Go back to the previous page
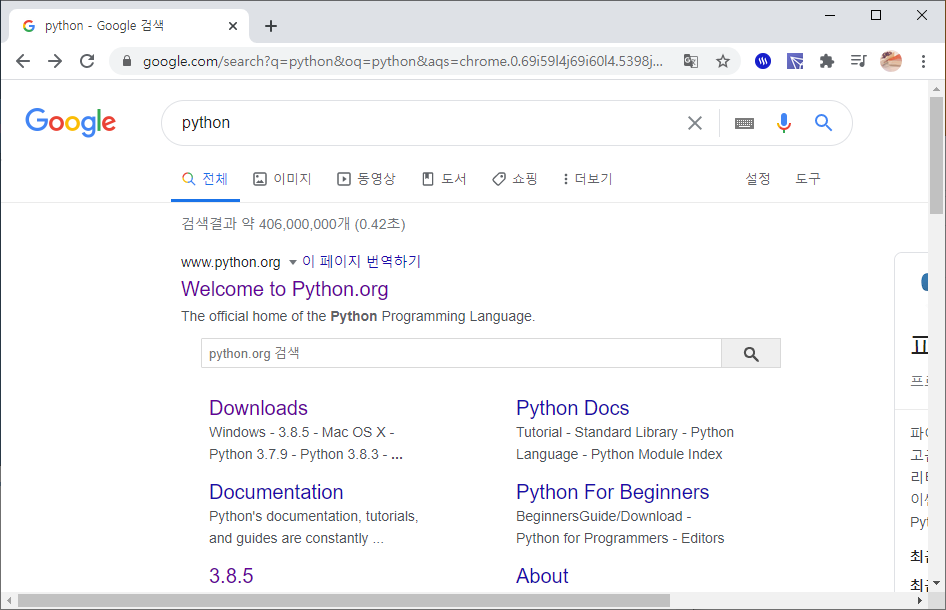The width and height of the screenshot is (946, 610). pos(23,61)
